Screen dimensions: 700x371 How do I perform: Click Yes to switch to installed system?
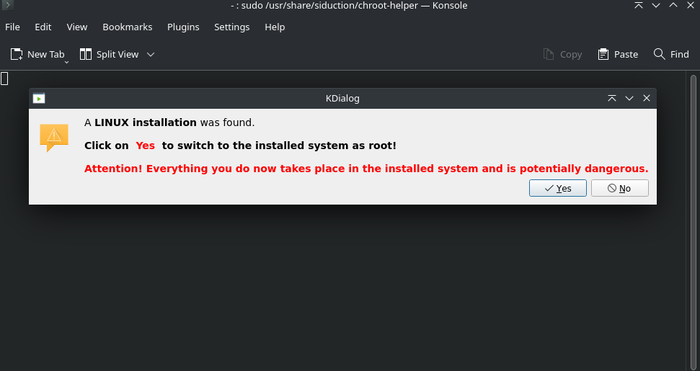click(x=558, y=188)
